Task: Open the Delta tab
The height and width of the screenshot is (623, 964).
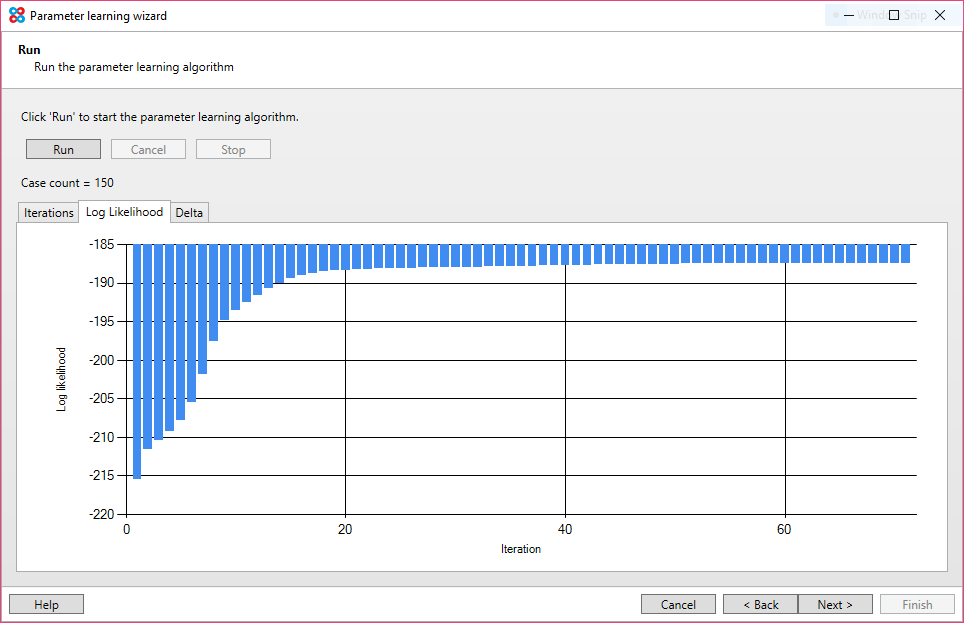Action: click(x=189, y=212)
